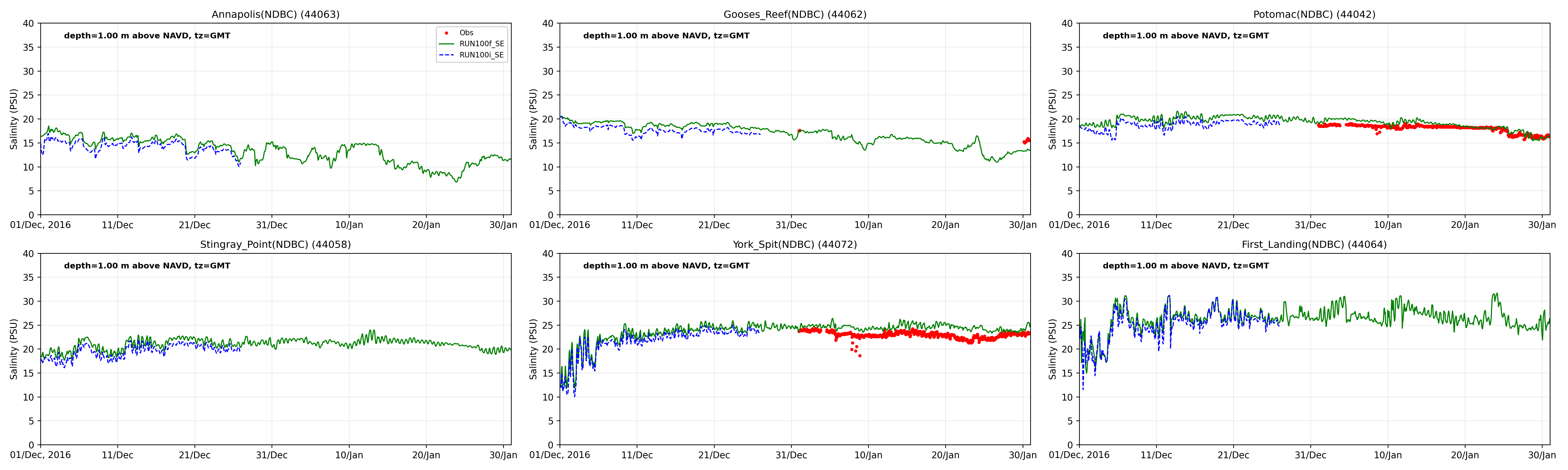1568x470 pixels.
Task: Click '11/Dec' tick label under First_Landing plot
Action: pos(1156,455)
